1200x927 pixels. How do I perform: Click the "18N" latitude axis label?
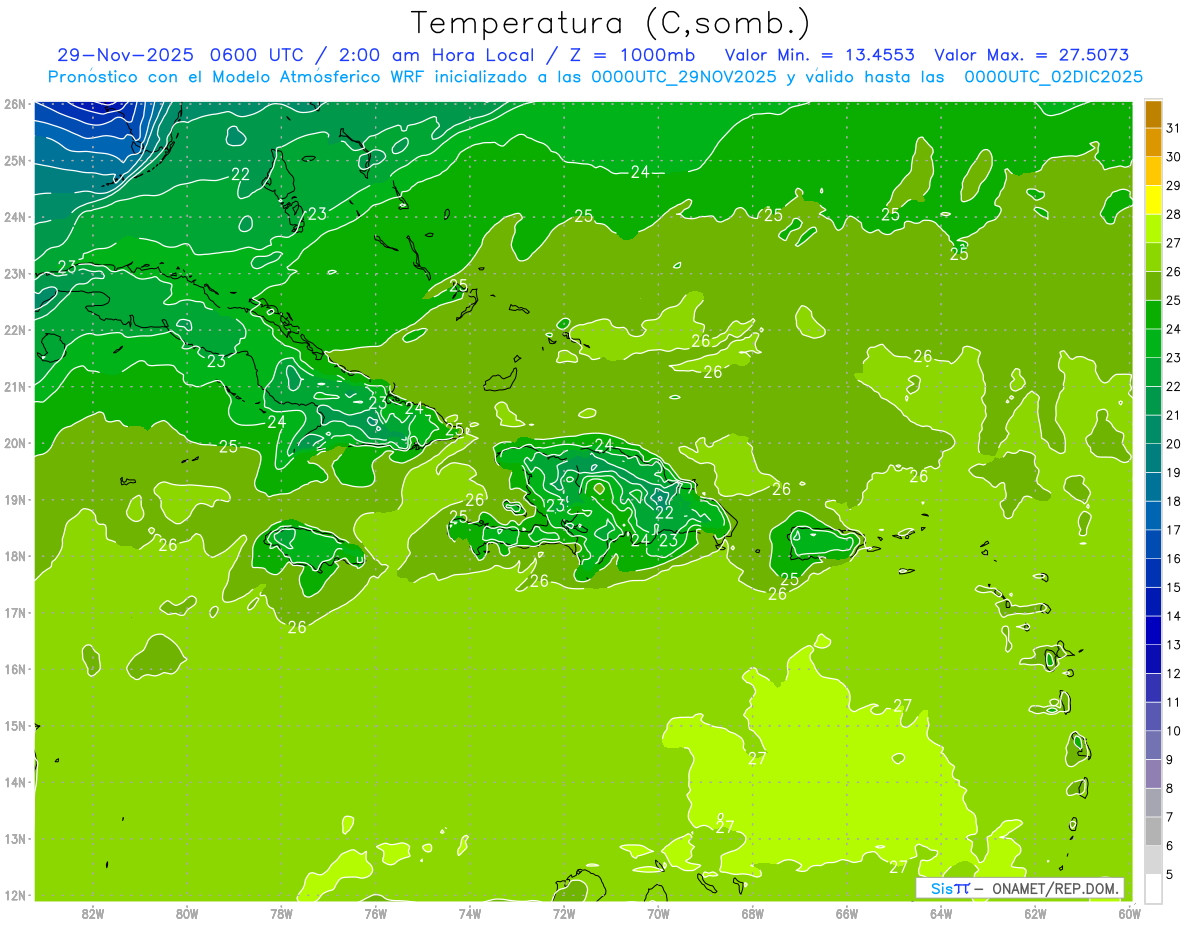click(x=15, y=556)
